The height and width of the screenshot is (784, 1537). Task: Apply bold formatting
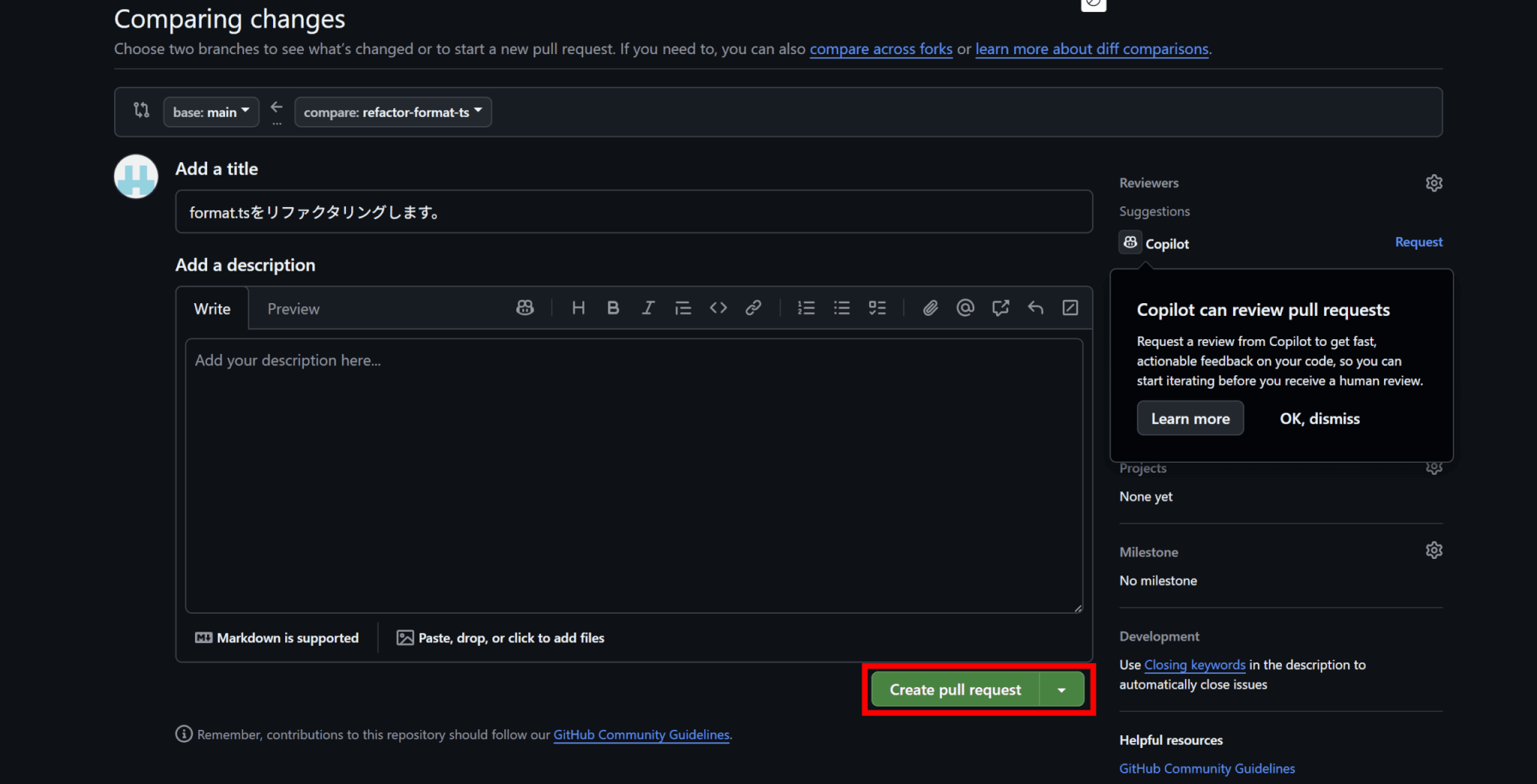pos(612,308)
